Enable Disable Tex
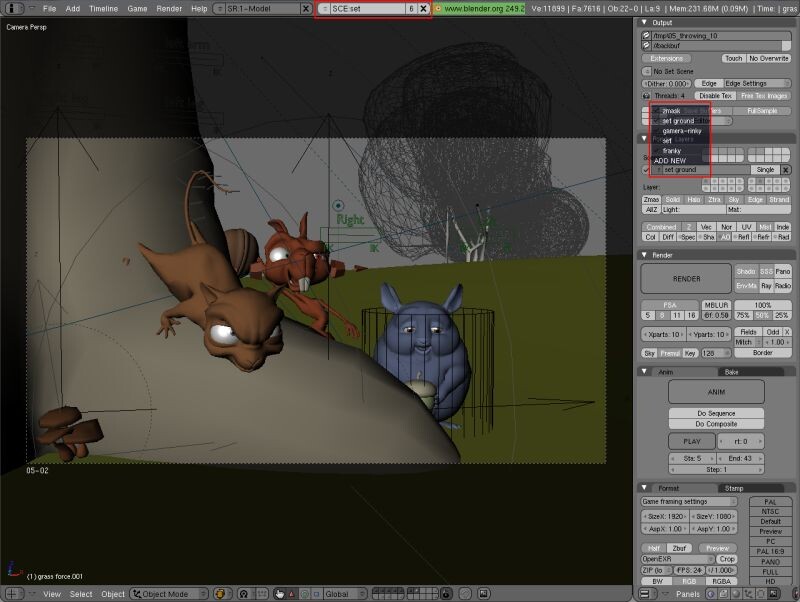Image resolution: width=800 pixels, height=602 pixels. [715, 96]
